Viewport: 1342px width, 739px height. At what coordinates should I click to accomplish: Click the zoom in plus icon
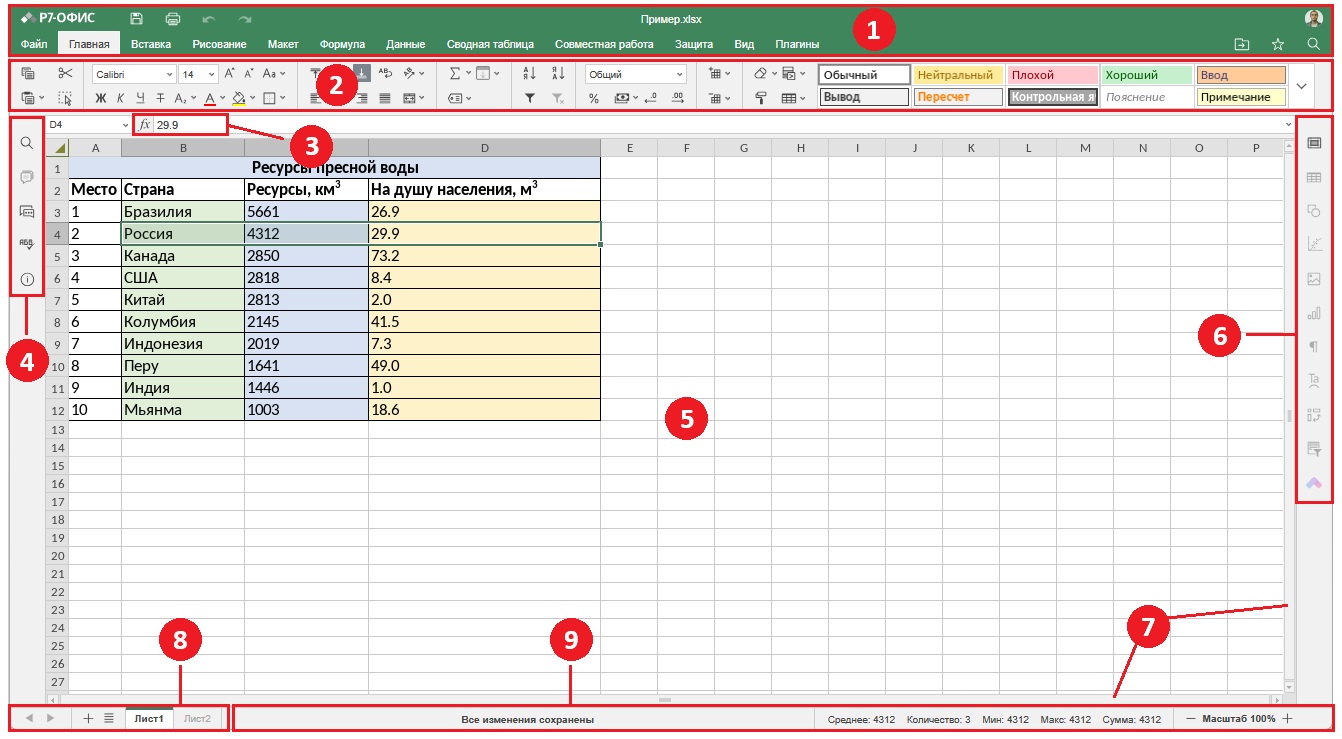tap(1287, 719)
